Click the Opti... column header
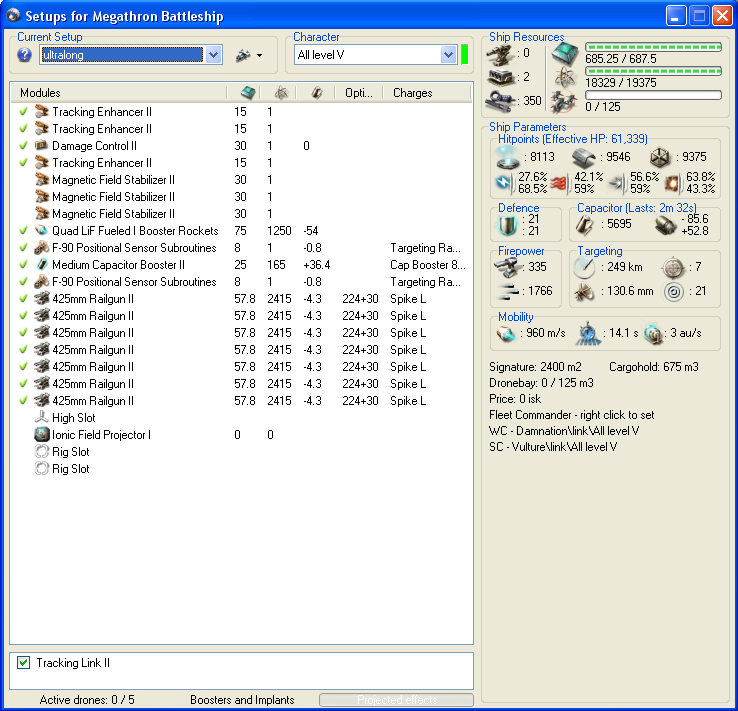Screen dimensions: 738x711 click(359, 93)
